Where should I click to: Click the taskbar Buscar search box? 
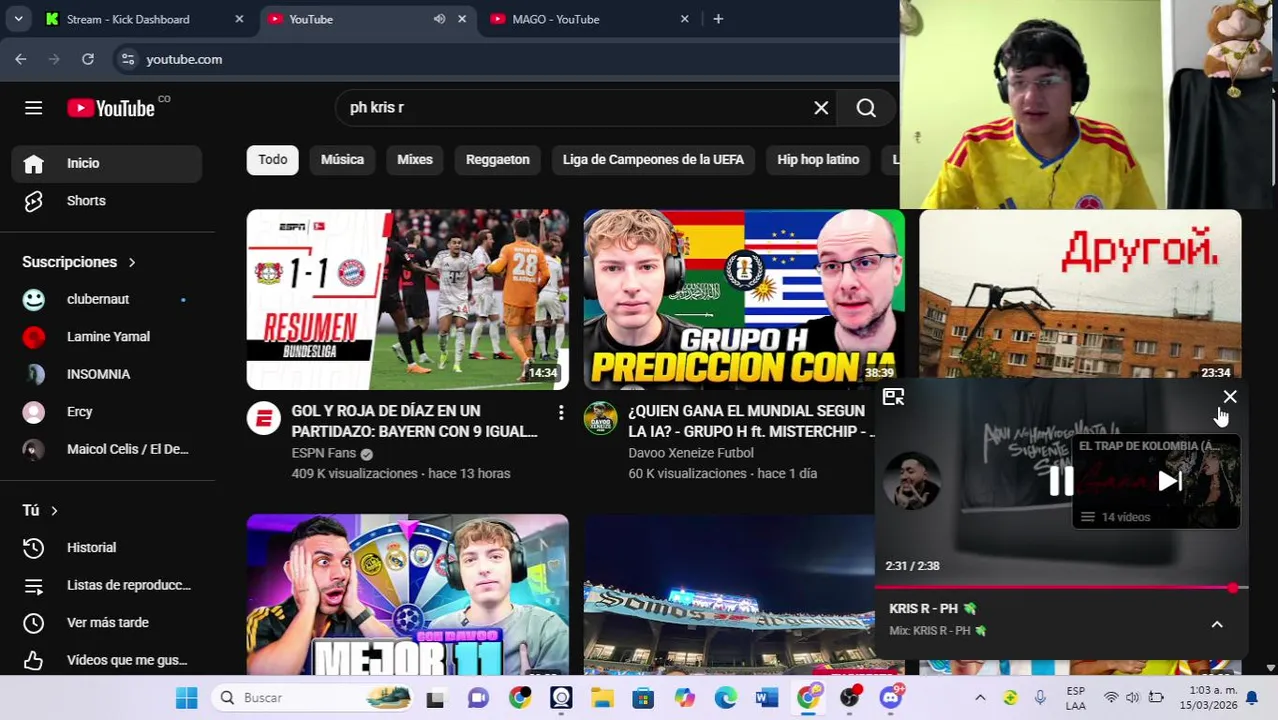pyautogui.click(x=313, y=698)
